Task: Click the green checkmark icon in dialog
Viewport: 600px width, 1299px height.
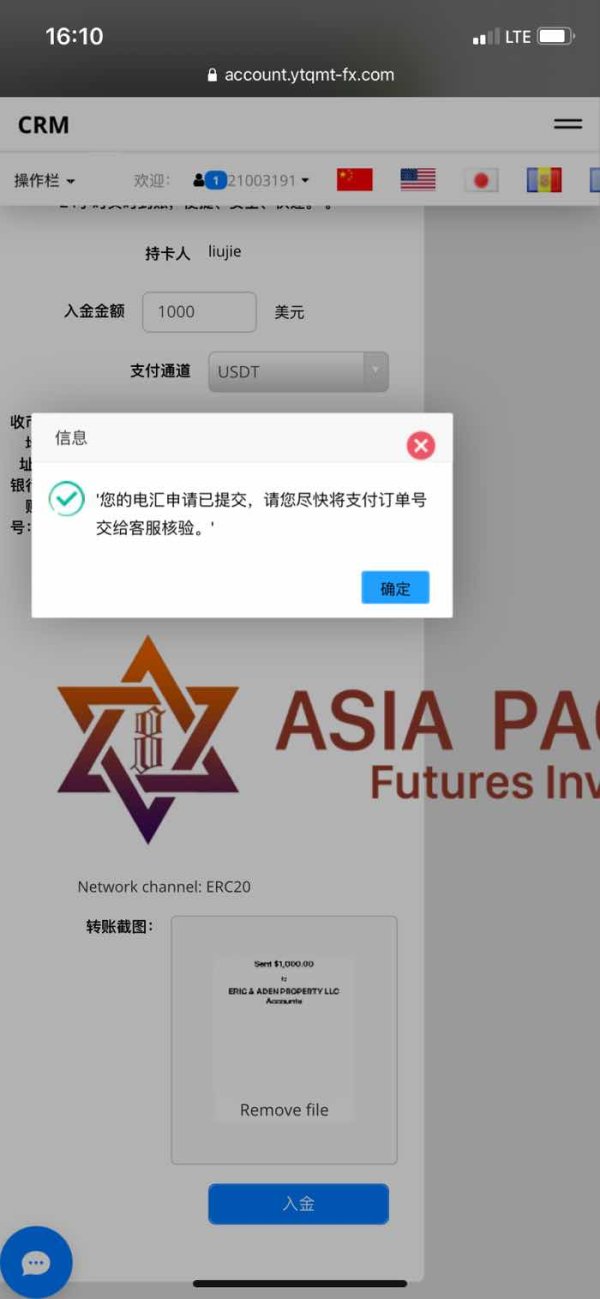Action: pos(66,498)
